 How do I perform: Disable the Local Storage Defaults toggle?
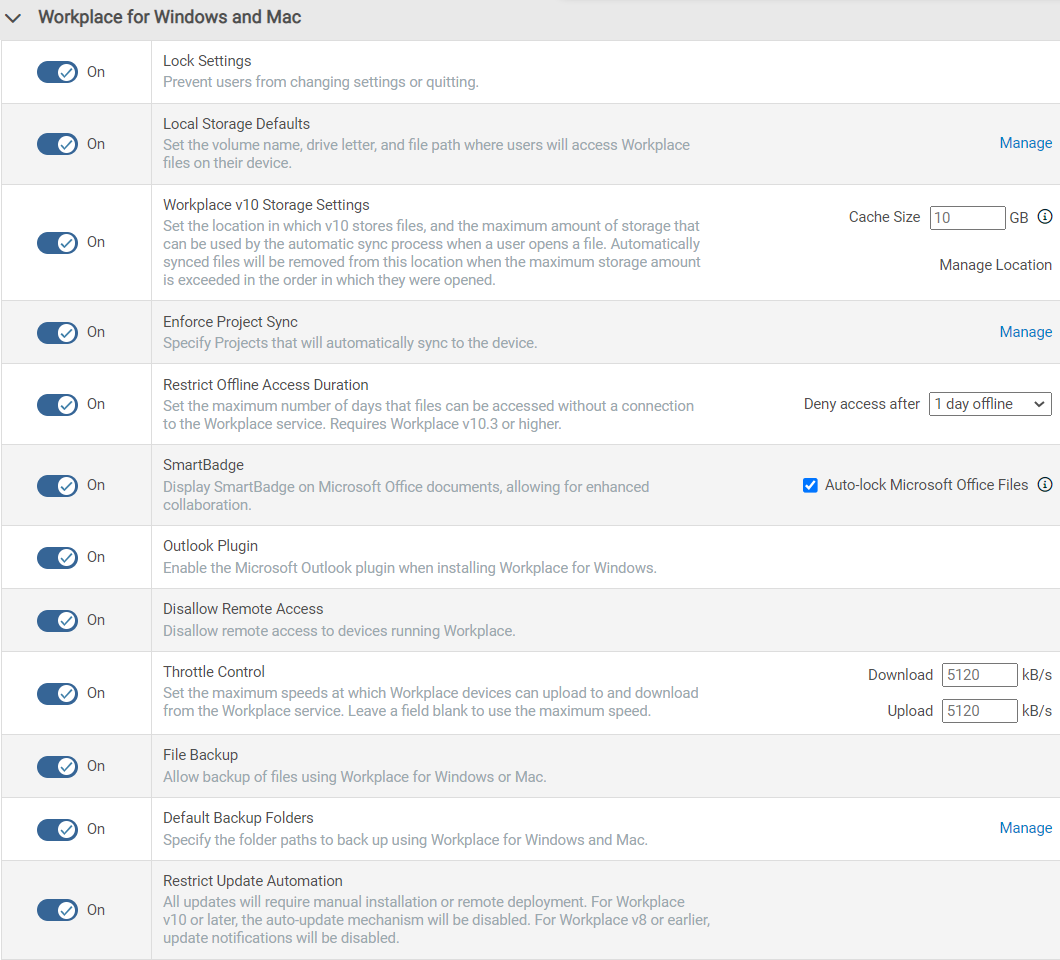pyautogui.click(x=57, y=144)
